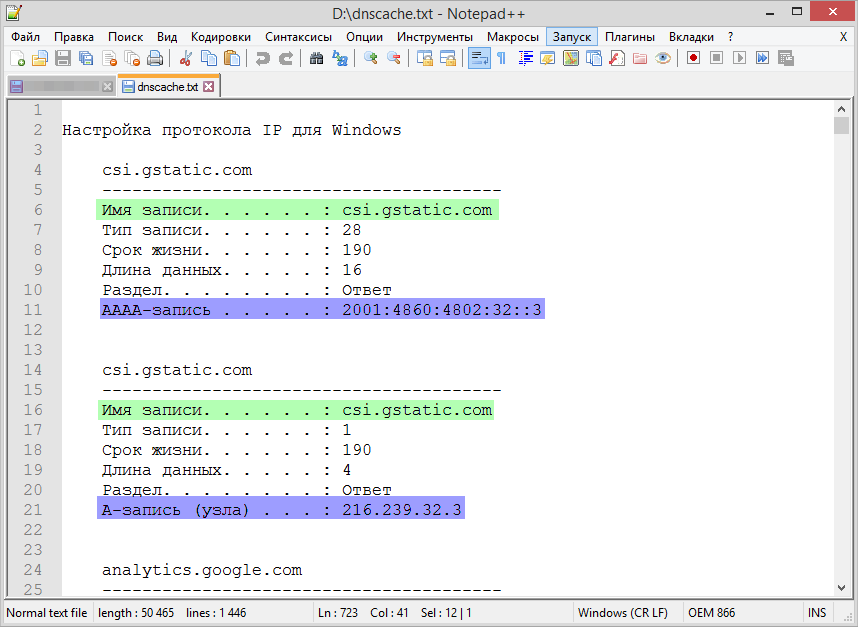Click the vertical scrollbar thumb
The width and height of the screenshot is (858, 627).
[841, 125]
